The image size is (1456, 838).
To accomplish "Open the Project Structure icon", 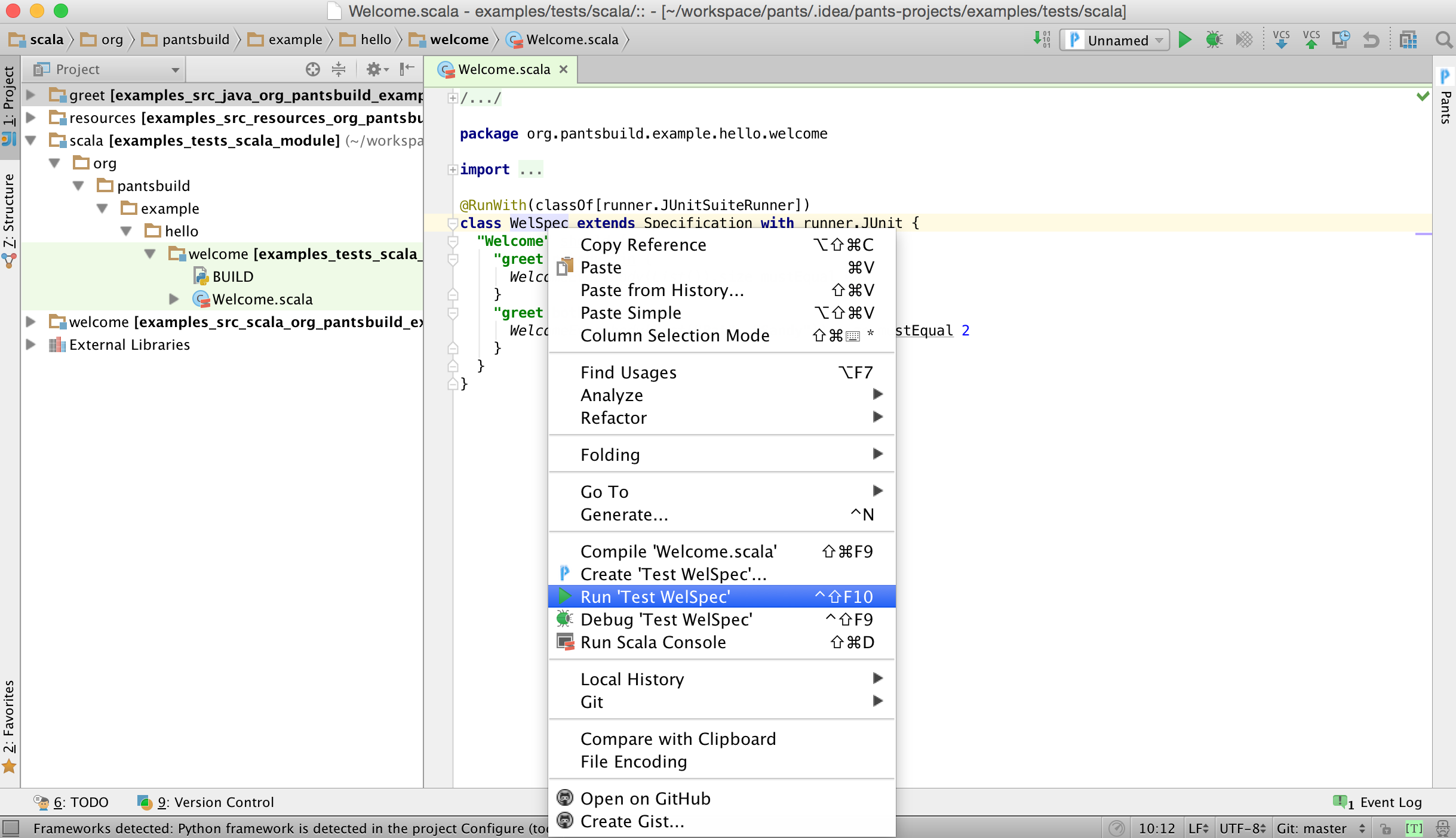I will point(1408,40).
